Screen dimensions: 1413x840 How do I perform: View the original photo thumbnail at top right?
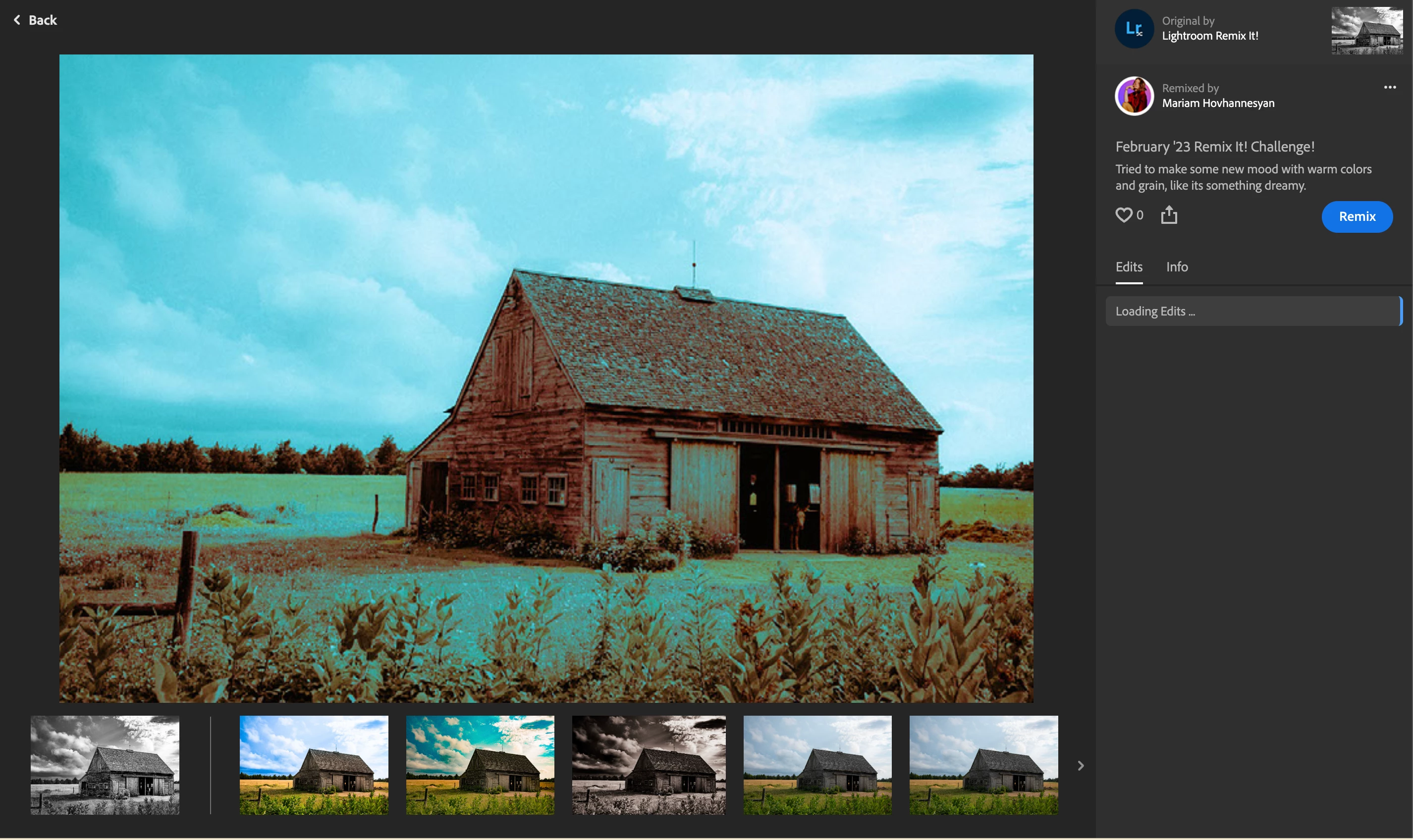(x=1366, y=31)
